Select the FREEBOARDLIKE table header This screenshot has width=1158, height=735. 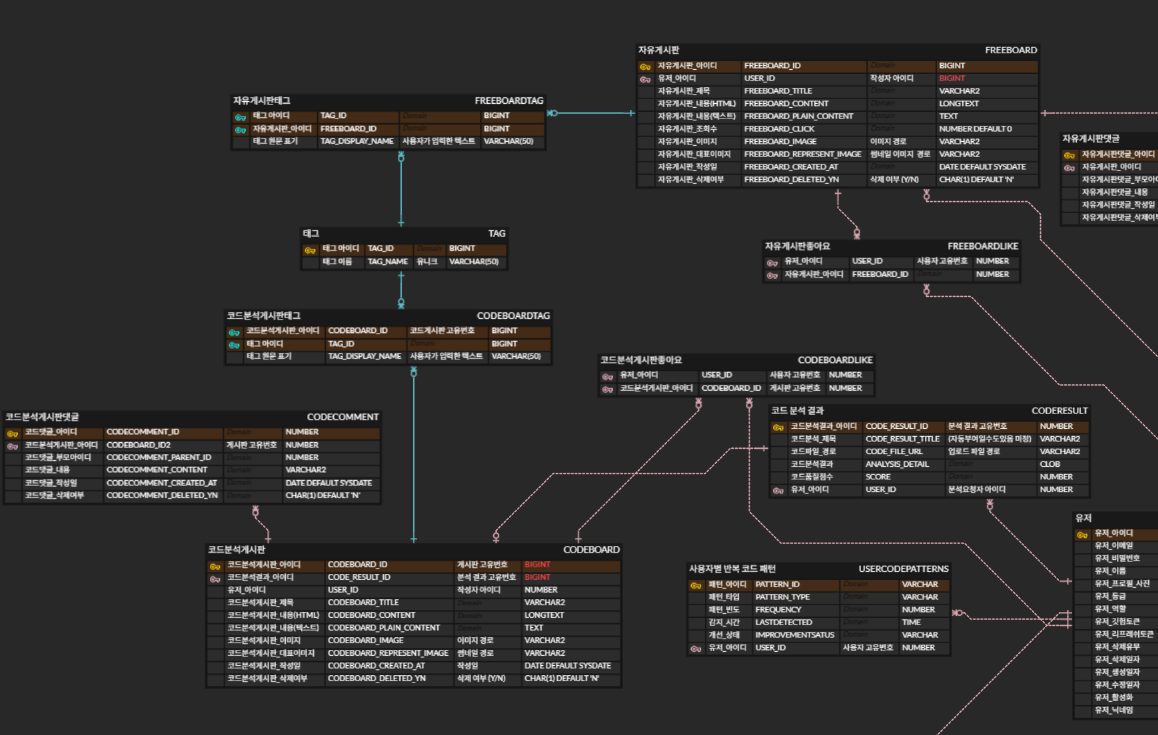(891, 246)
